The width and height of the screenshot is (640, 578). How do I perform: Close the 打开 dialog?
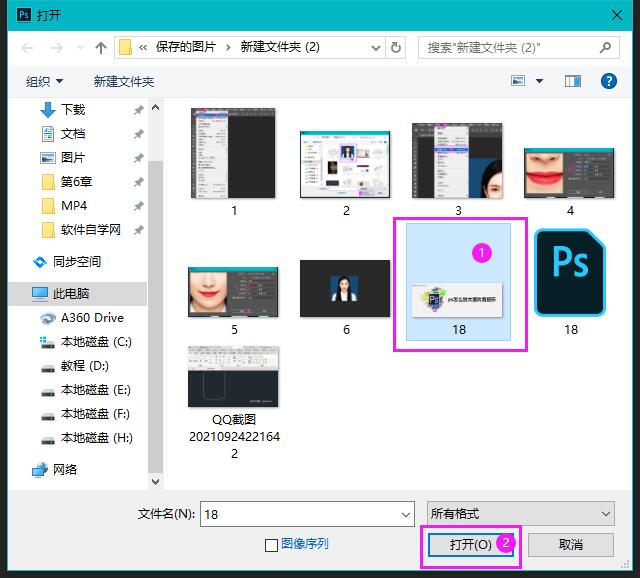tap(617, 16)
